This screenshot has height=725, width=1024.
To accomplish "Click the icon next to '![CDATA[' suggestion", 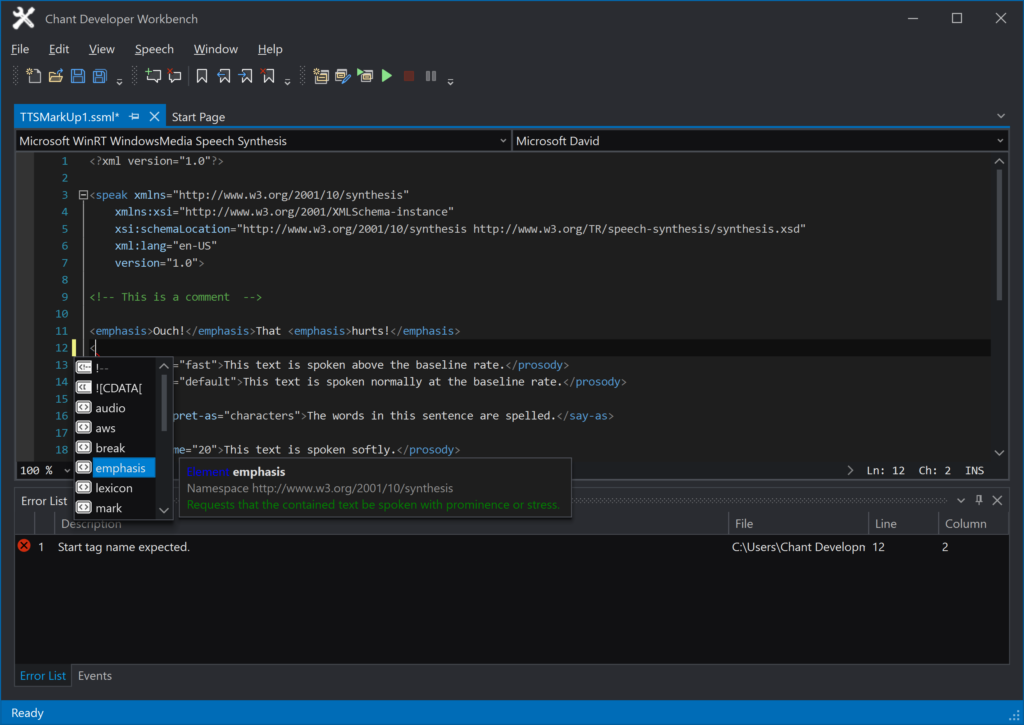I will [x=84, y=387].
